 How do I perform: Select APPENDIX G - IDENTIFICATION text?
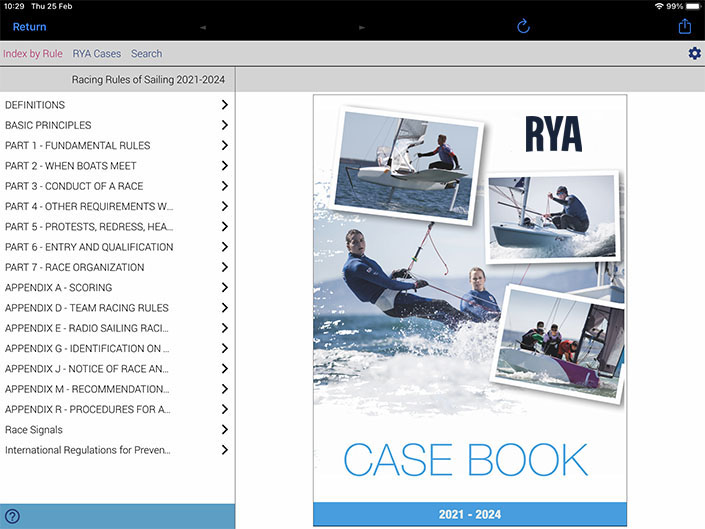[x=87, y=348]
